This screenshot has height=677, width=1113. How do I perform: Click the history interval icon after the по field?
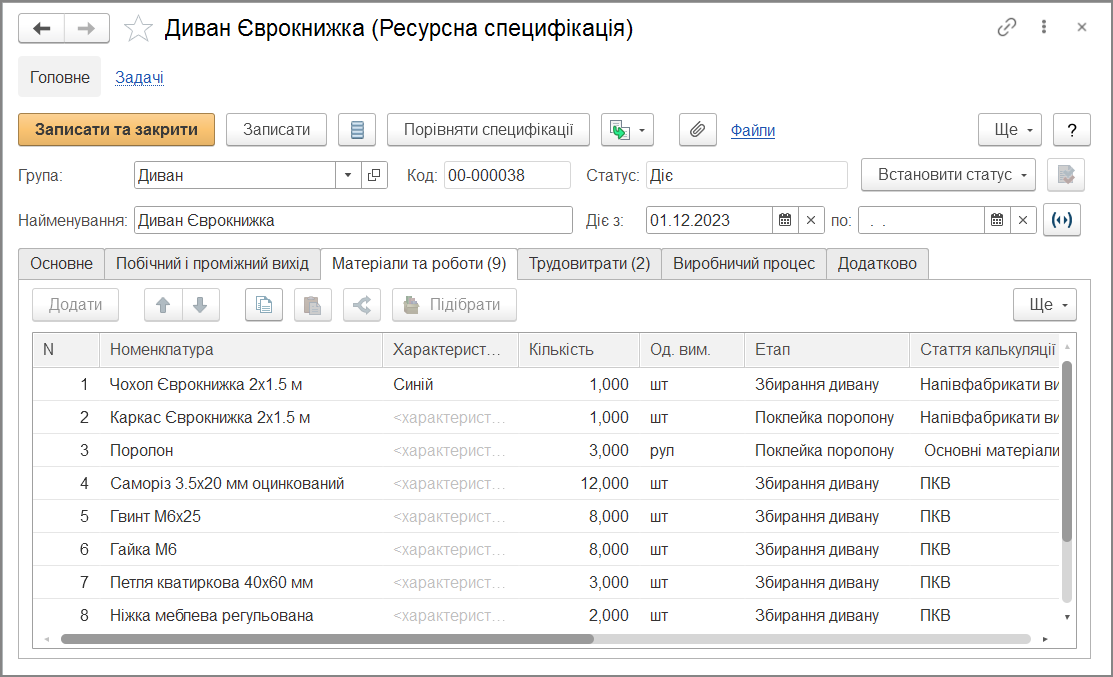tap(1061, 220)
